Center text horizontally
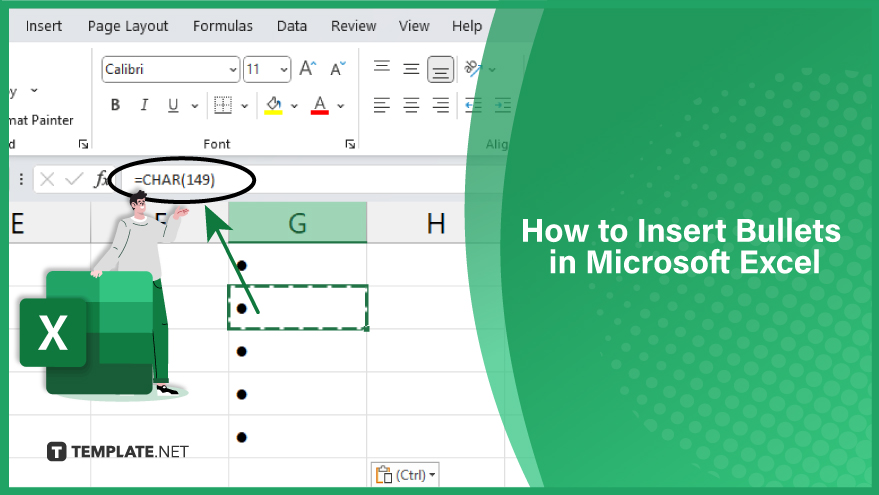Viewport: 879px width, 495px height. pos(411,105)
